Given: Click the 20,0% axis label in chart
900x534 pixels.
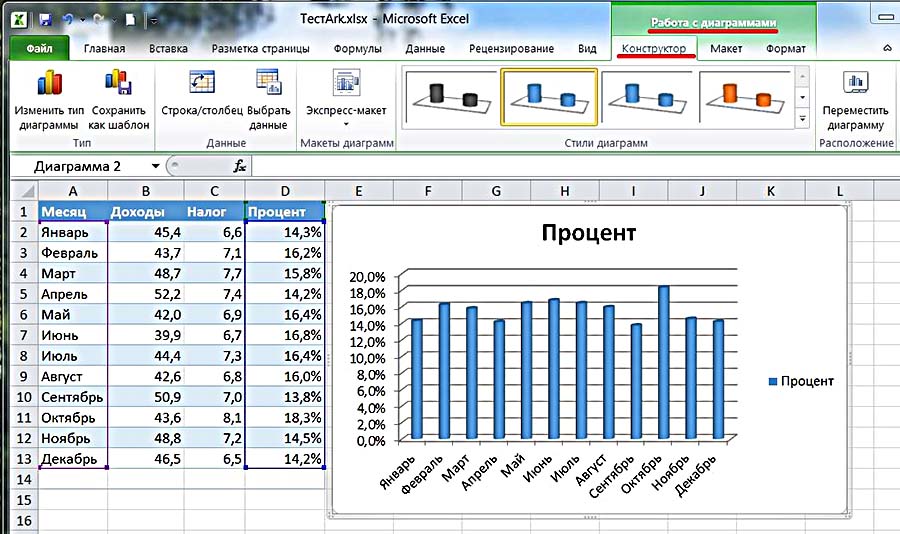Looking at the screenshot, I should pos(367,277).
